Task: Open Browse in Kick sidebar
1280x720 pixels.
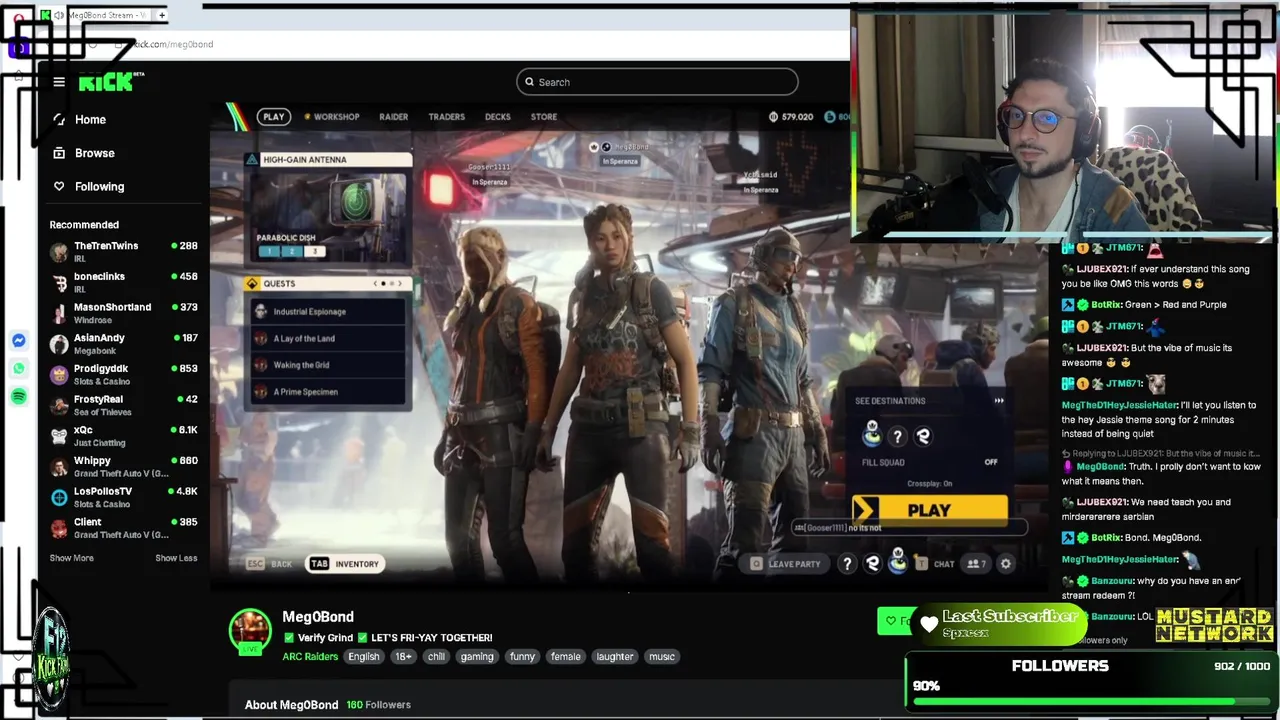Action: (95, 153)
